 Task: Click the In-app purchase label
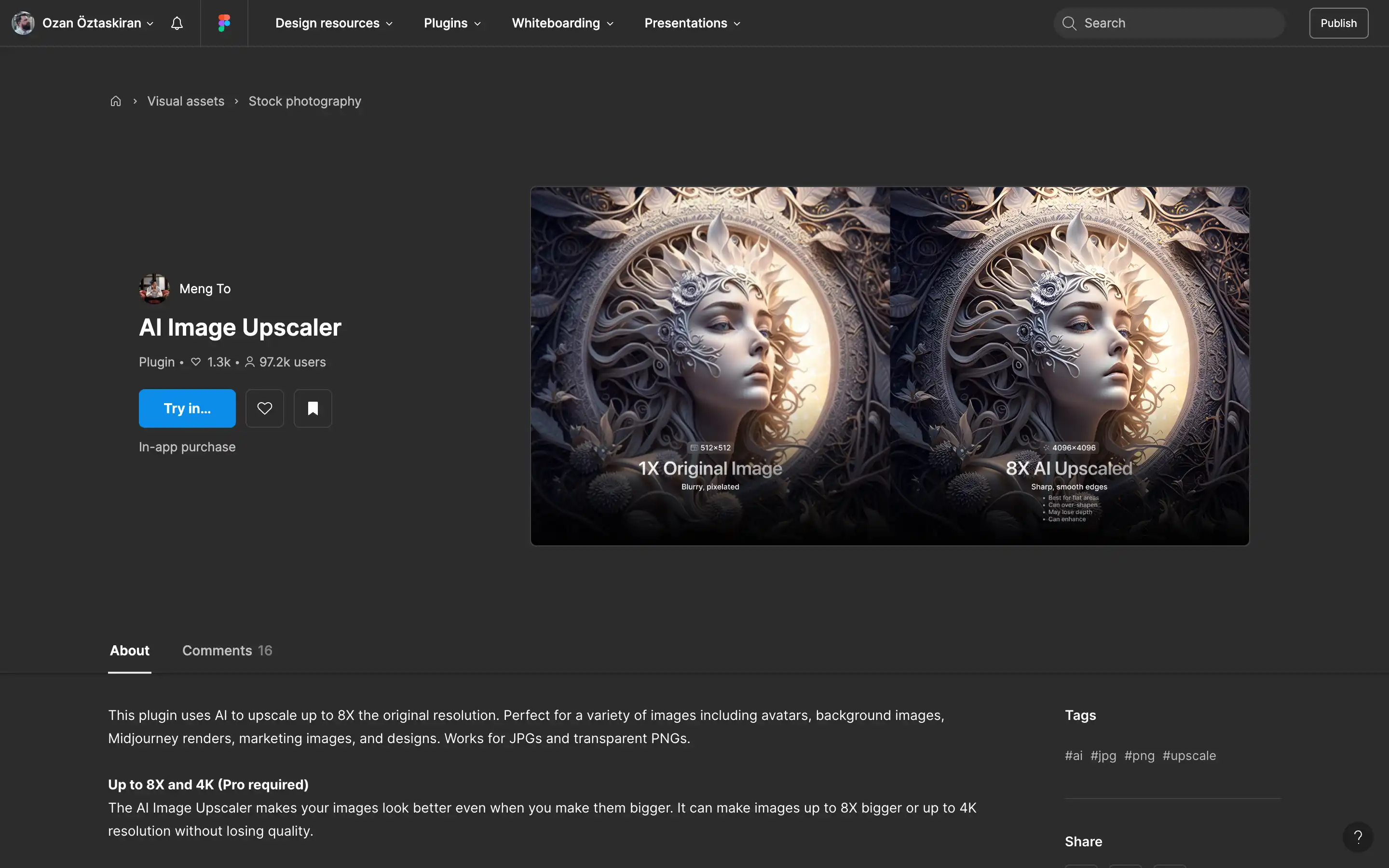coord(187,447)
